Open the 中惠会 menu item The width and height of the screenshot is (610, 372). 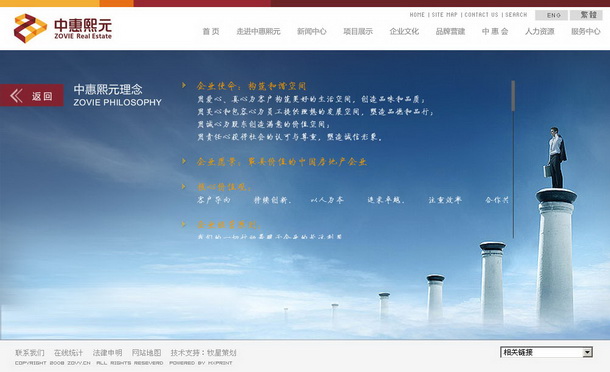click(x=495, y=32)
